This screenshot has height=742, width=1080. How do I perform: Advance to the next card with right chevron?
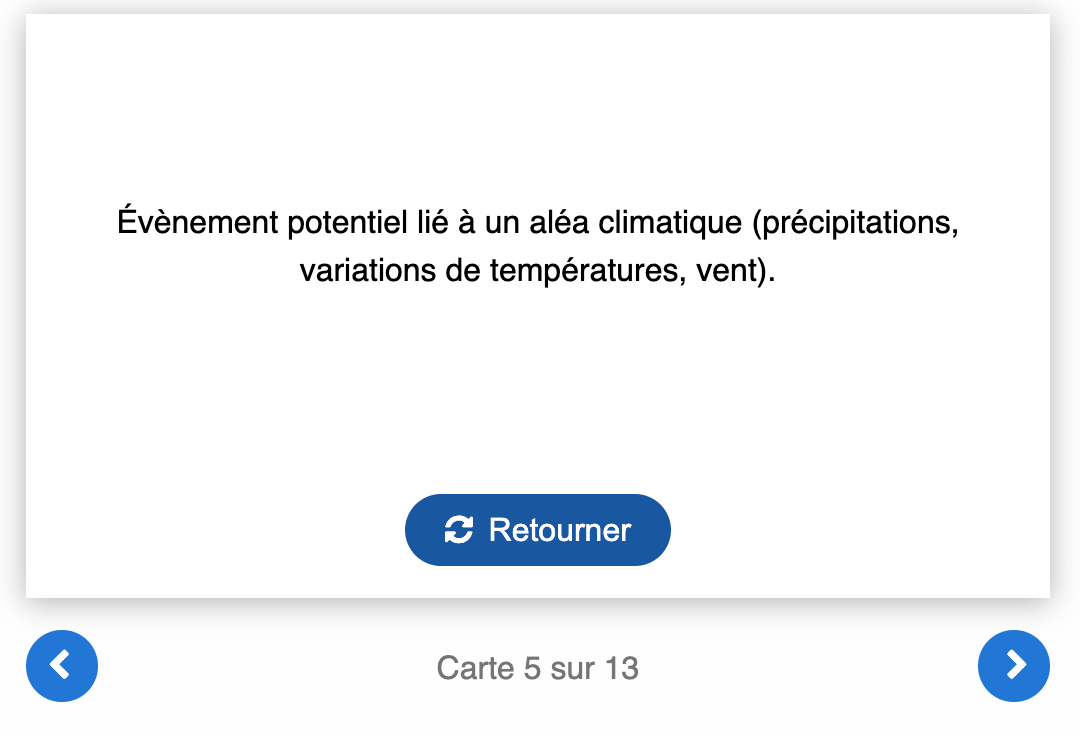coord(1014,666)
